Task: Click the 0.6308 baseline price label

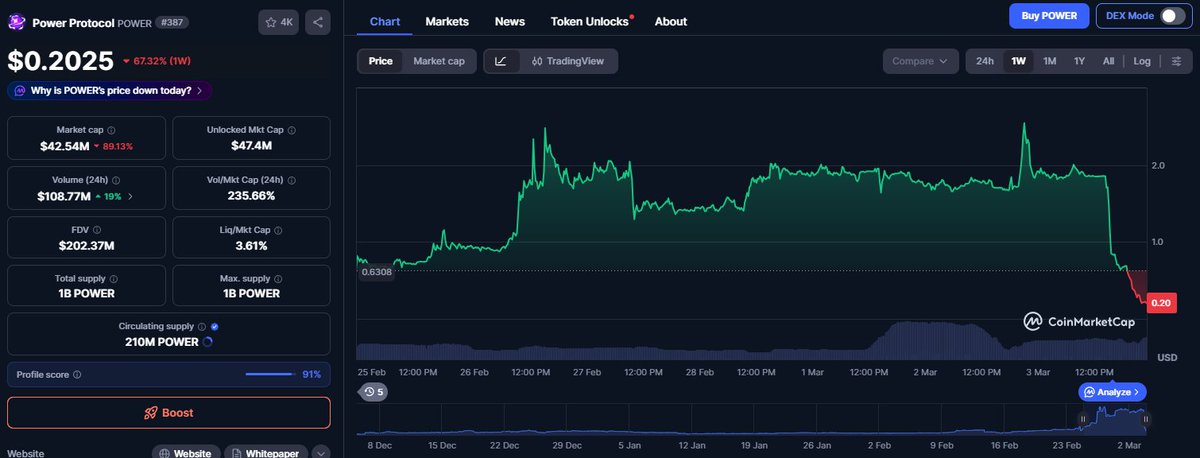Action: tap(376, 271)
